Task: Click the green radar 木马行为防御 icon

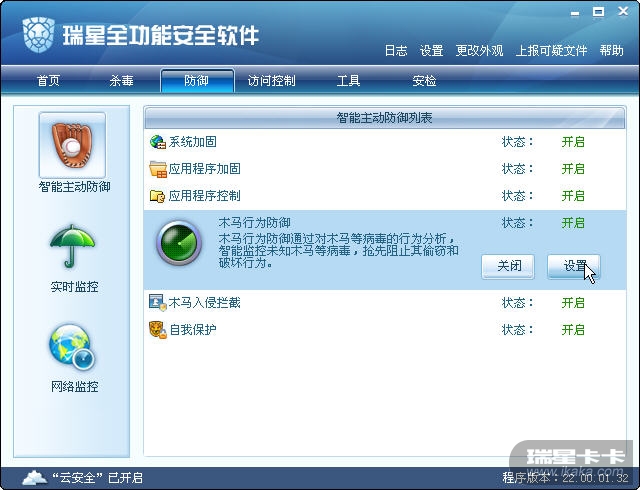Action: (x=179, y=243)
